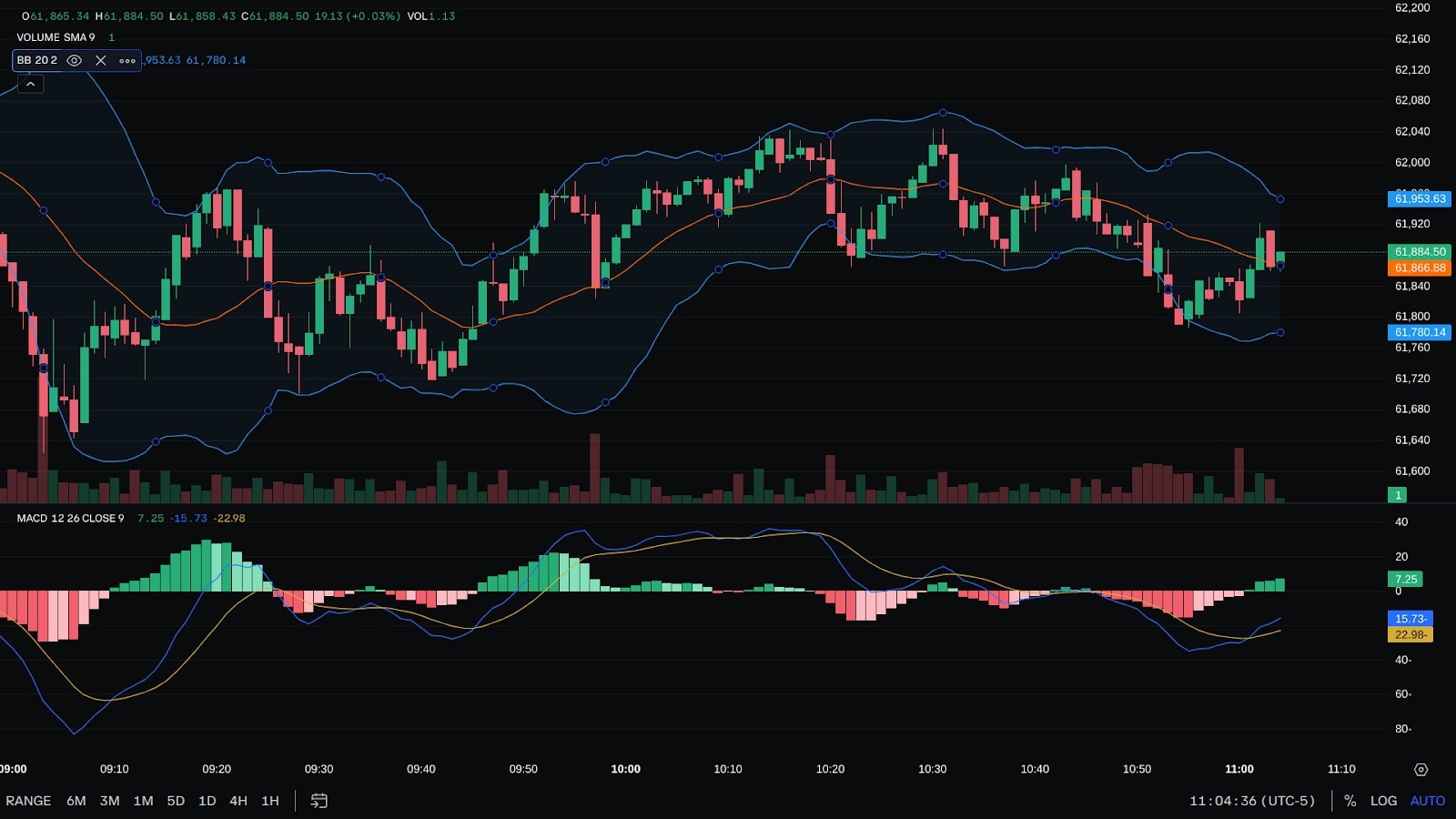Select the OHLC close value C61,884.50
Screen dimensions: 1456x819
[x=275, y=16]
